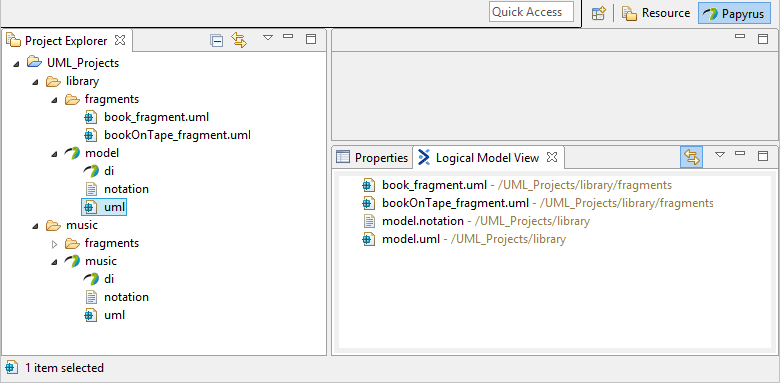780x383 pixels.
Task: Select the library folder label
Action: tap(83, 81)
